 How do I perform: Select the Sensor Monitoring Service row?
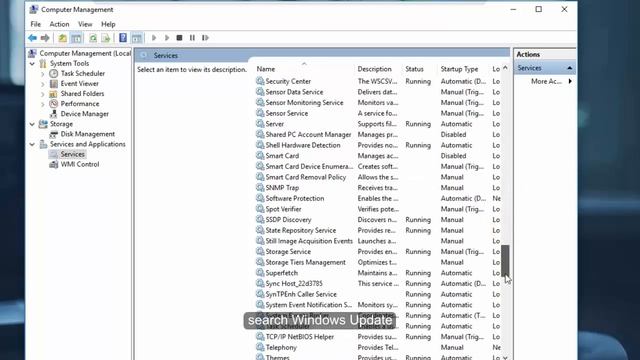[x=378, y=102]
